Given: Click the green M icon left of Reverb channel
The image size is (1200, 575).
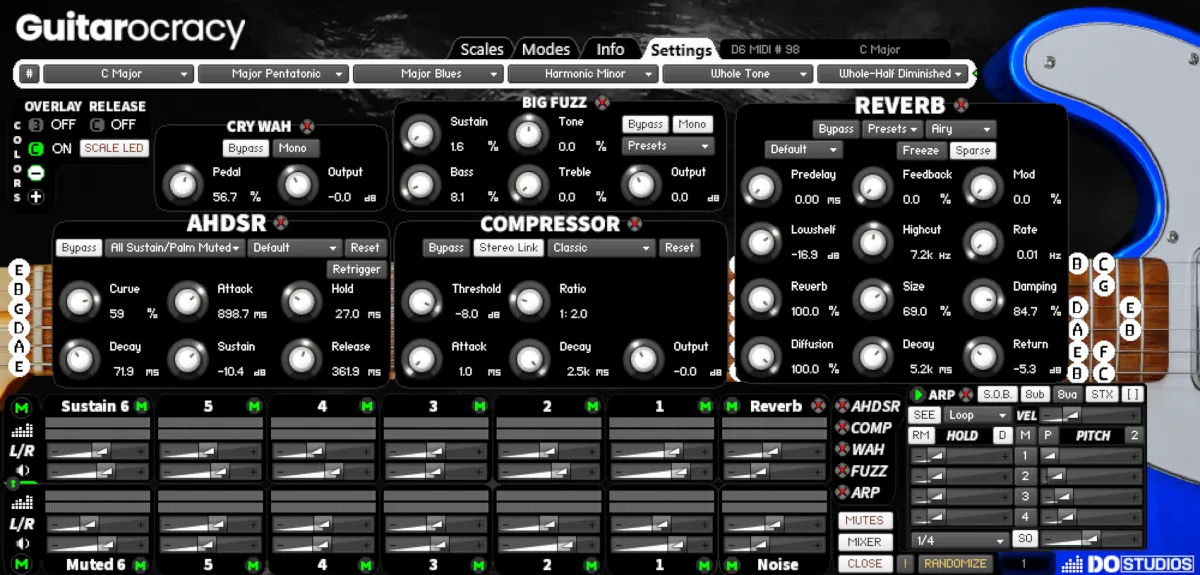Looking at the screenshot, I should (x=732, y=406).
